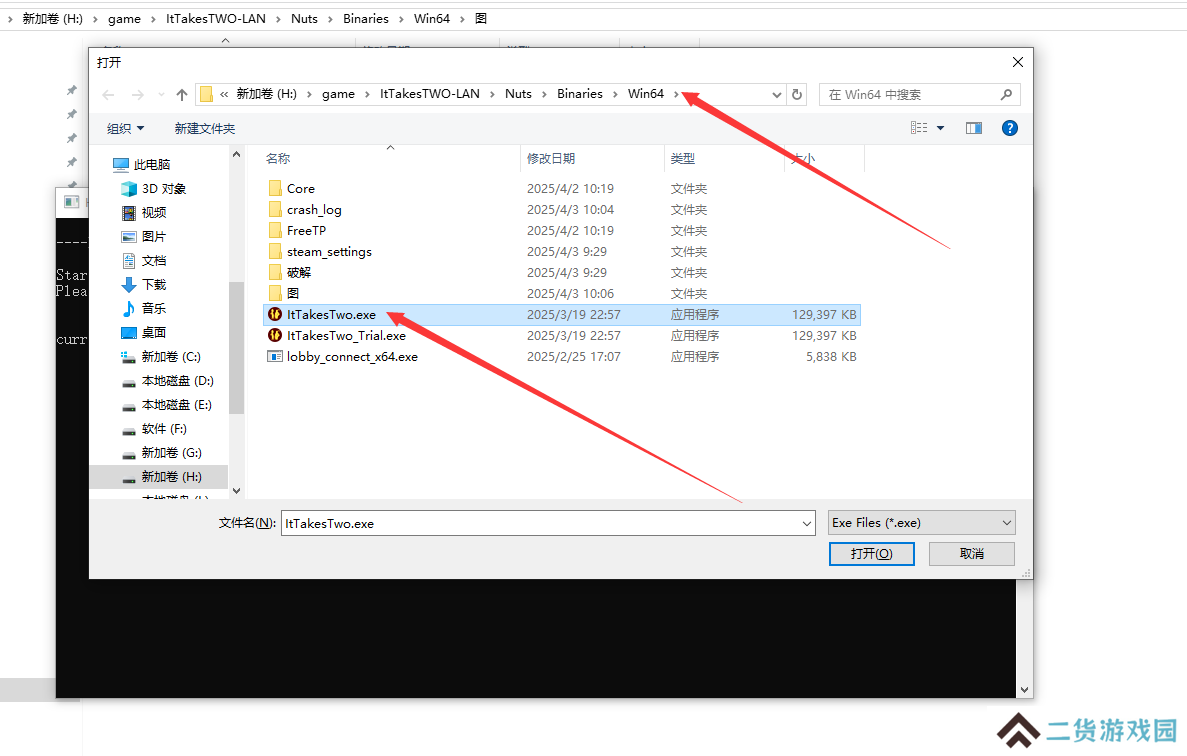Change the view layout icon
Viewport: 1187px width, 756px height.
pyautogui.click(x=919, y=128)
